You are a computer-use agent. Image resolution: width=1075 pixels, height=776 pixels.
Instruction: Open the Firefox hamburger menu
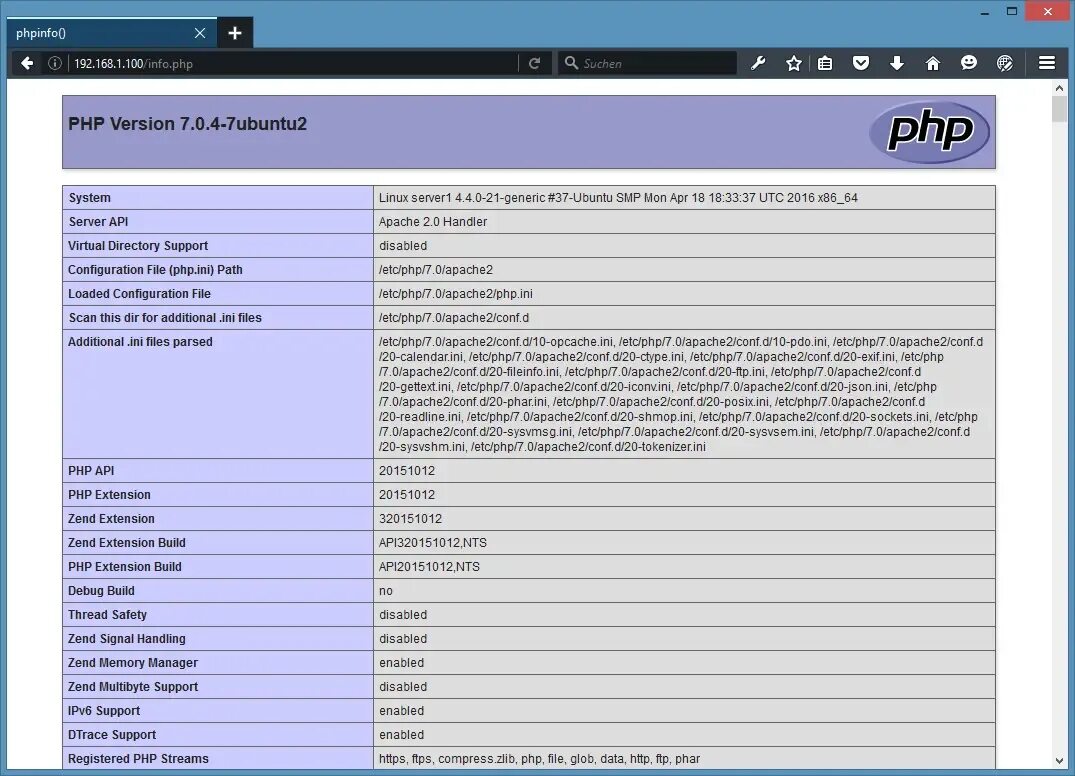[x=1046, y=62]
